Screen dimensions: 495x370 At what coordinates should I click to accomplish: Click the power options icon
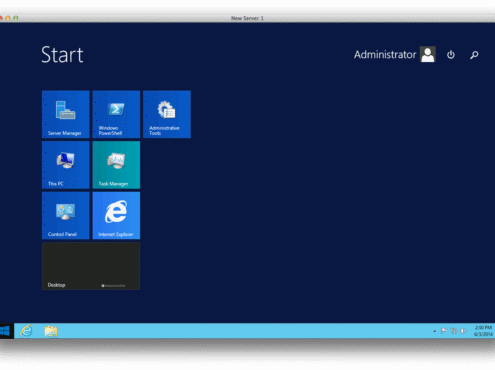[451, 54]
